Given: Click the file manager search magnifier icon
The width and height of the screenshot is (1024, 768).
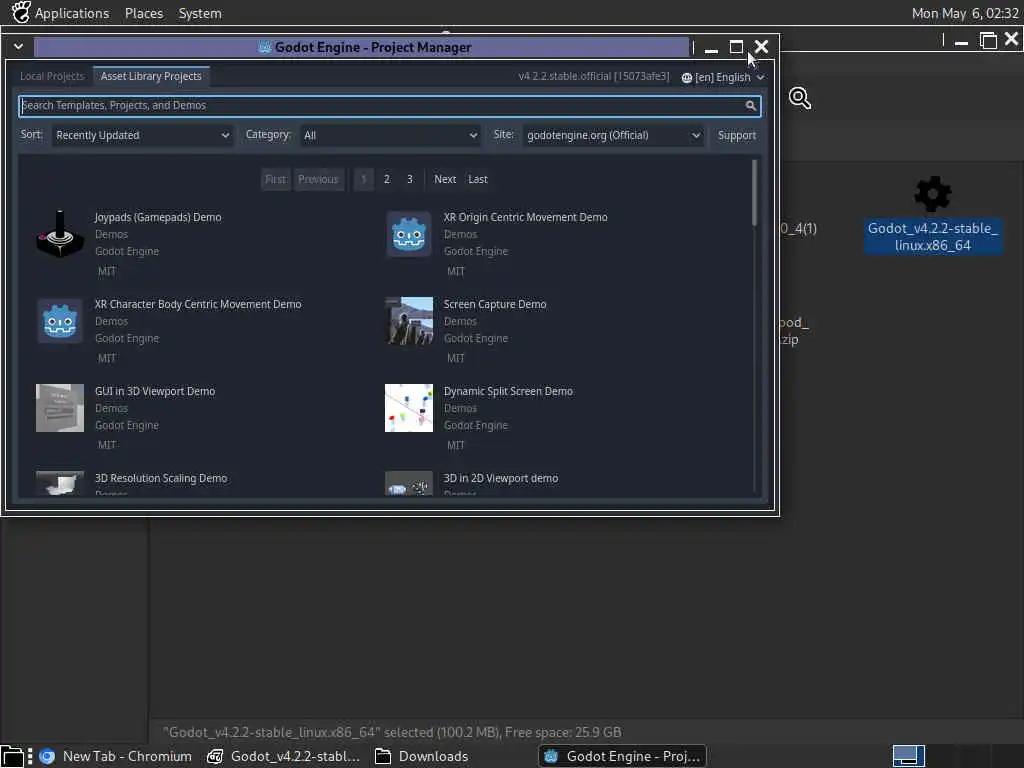Looking at the screenshot, I should [x=799, y=98].
